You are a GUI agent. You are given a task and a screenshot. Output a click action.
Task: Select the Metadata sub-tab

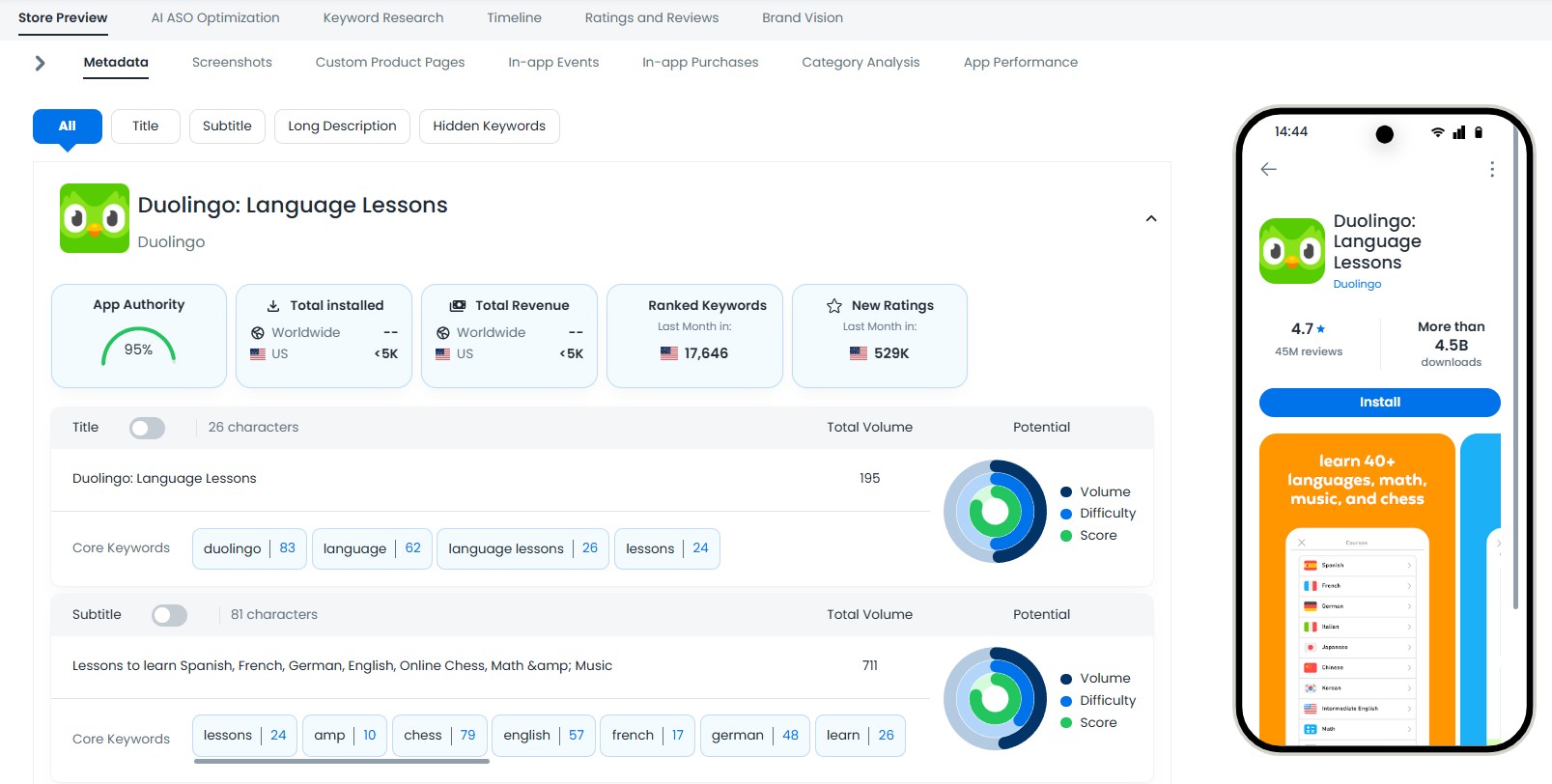click(x=116, y=62)
